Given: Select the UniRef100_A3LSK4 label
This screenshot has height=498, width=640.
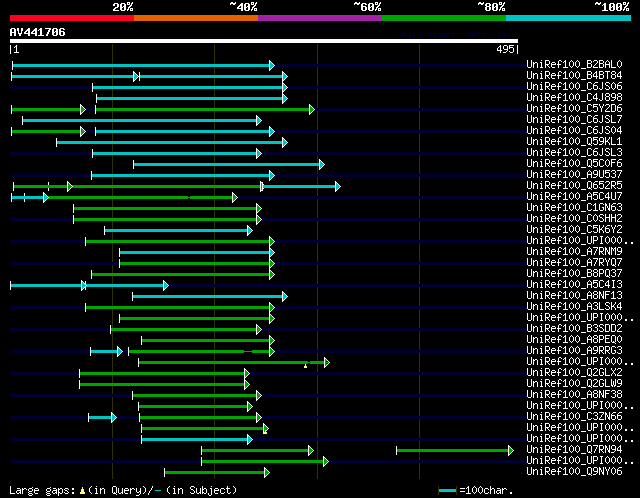Looking at the screenshot, I should click(x=574, y=307).
